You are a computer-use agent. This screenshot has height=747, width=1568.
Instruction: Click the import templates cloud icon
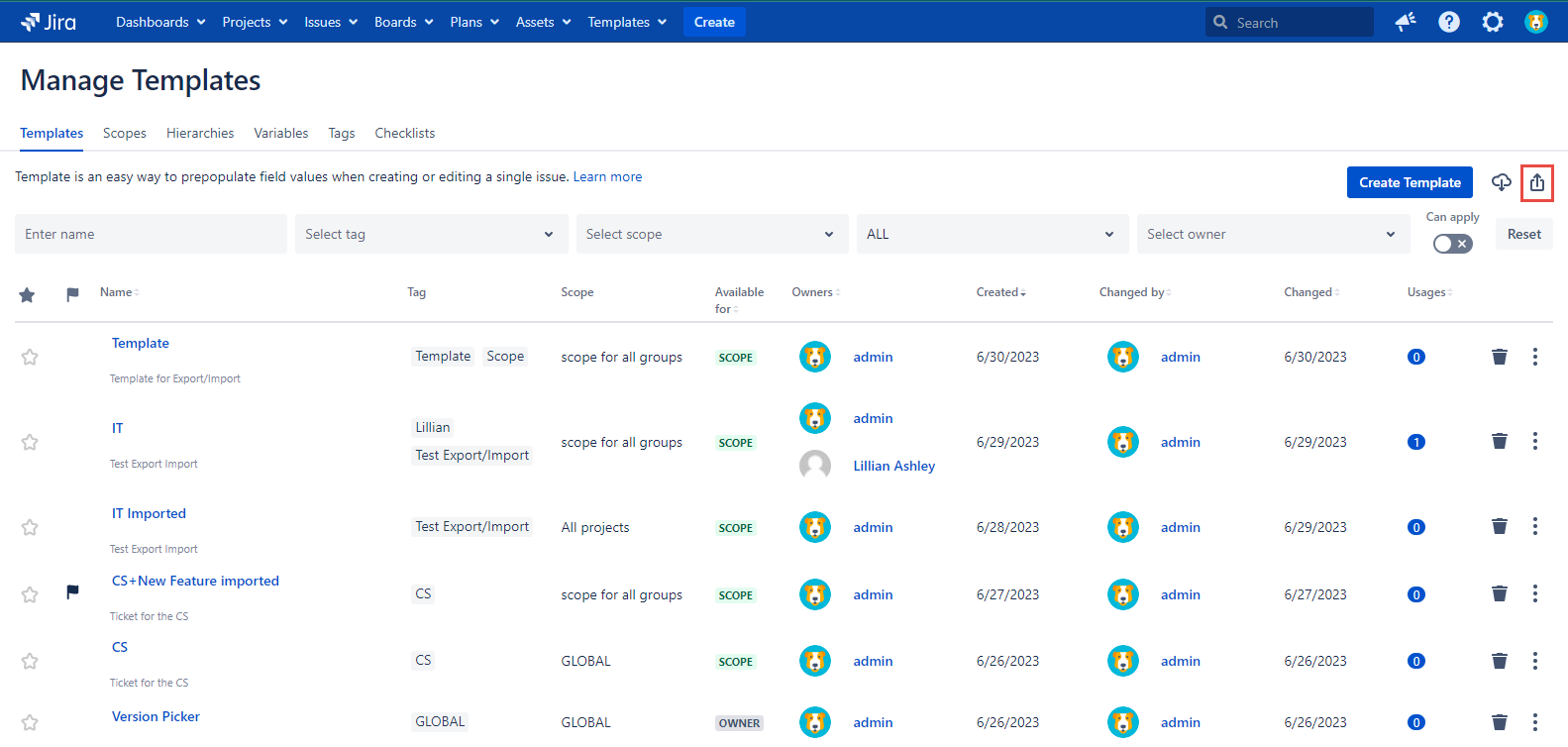point(1501,182)
